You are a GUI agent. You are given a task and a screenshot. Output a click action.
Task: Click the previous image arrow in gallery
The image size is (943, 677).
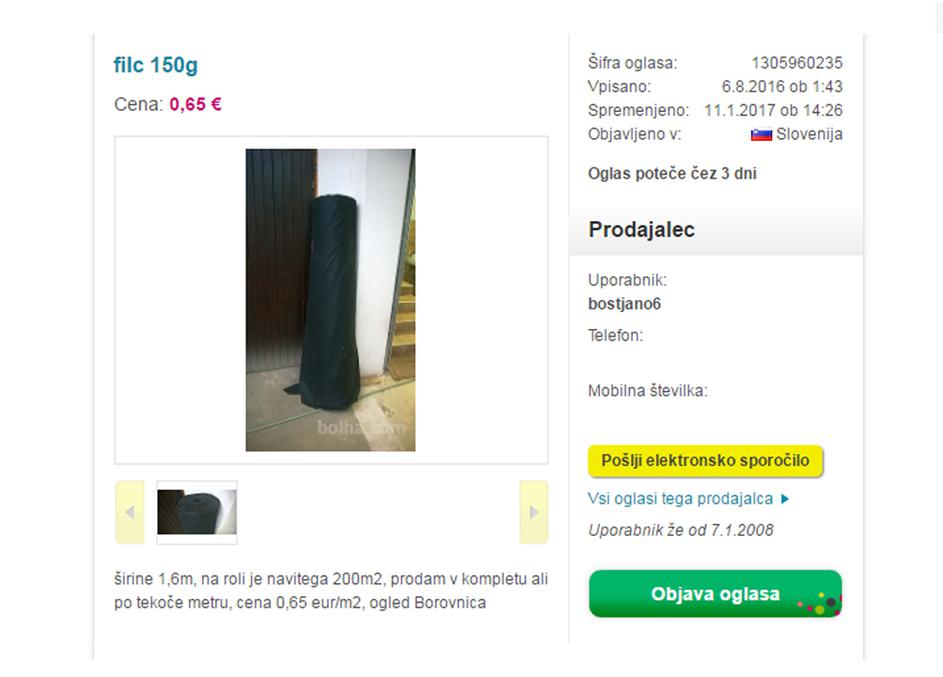click(129, 512)
